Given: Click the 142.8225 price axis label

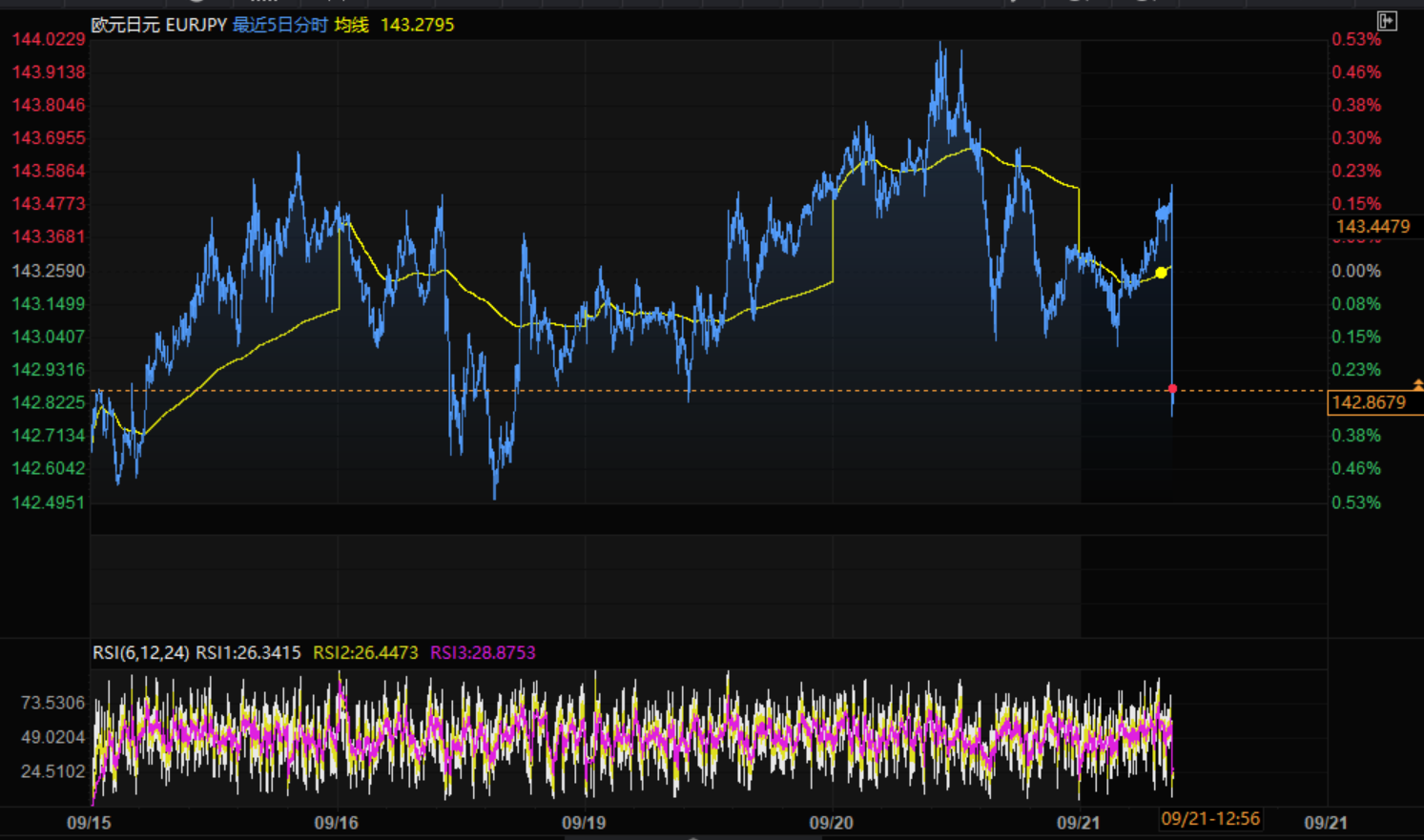Looking at the screenshot, I should (49, 402).
